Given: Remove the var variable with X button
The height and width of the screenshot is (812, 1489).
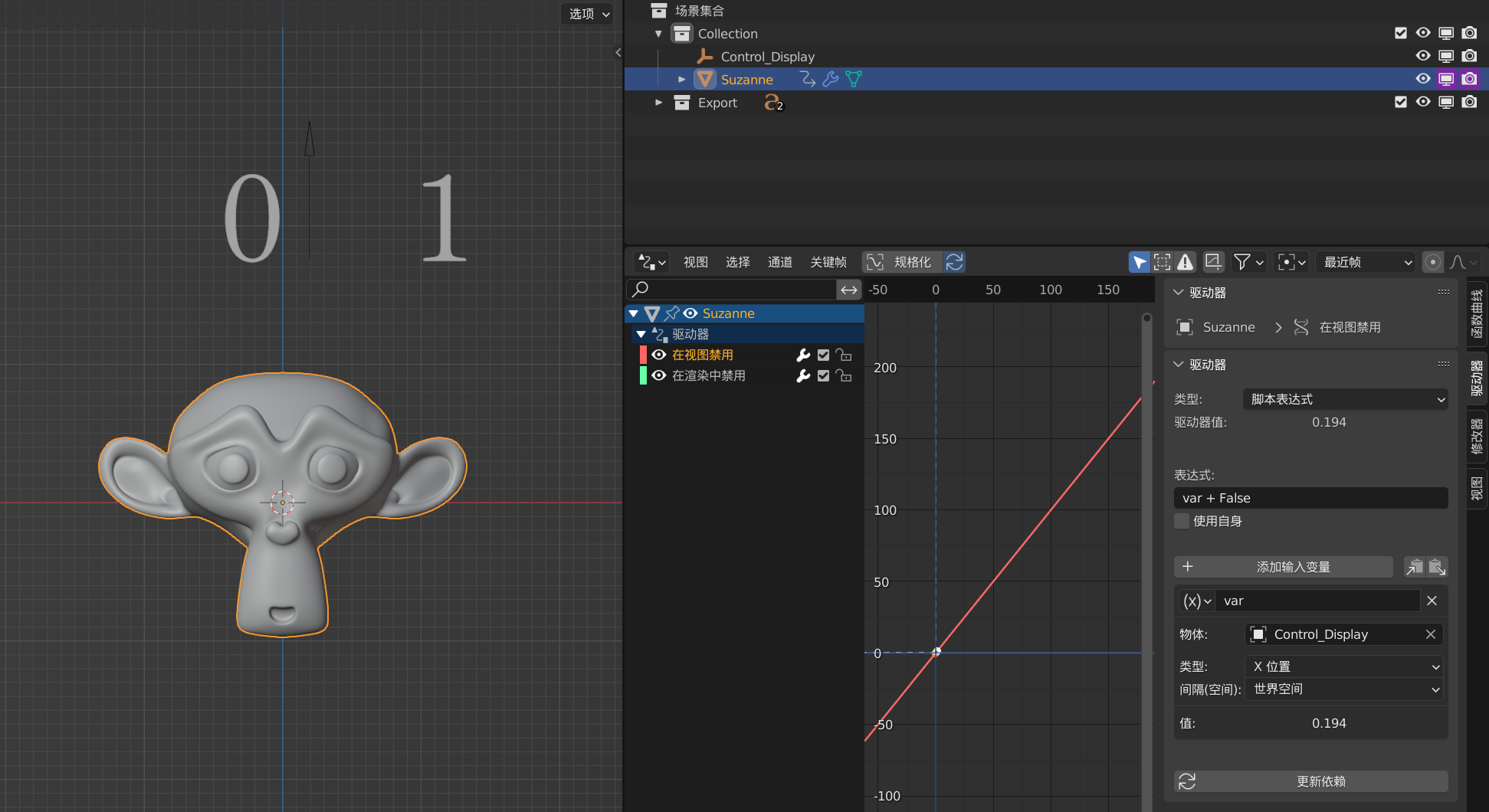Looking at the screenshot, I should pos(1432,601).
